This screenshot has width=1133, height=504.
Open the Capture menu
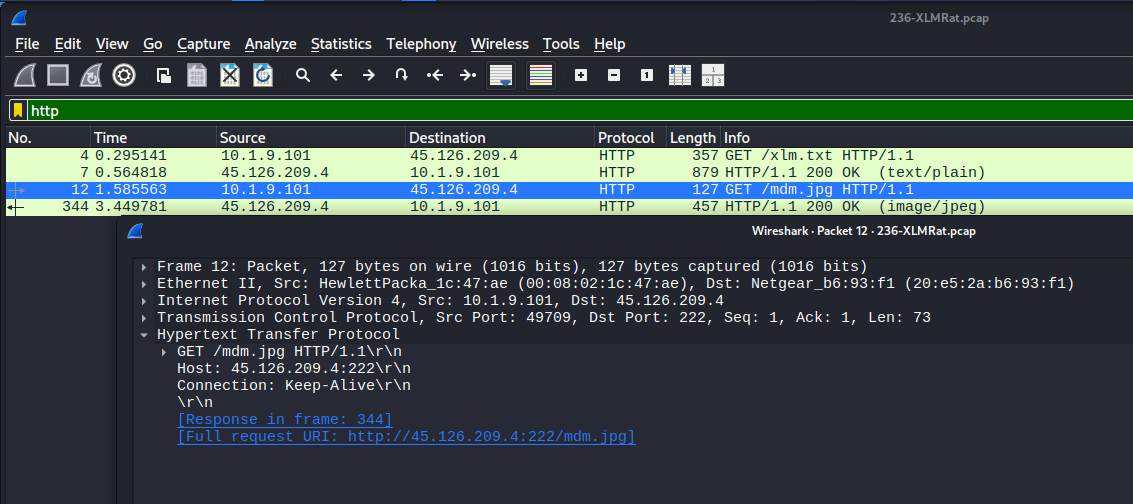[204, 44]
